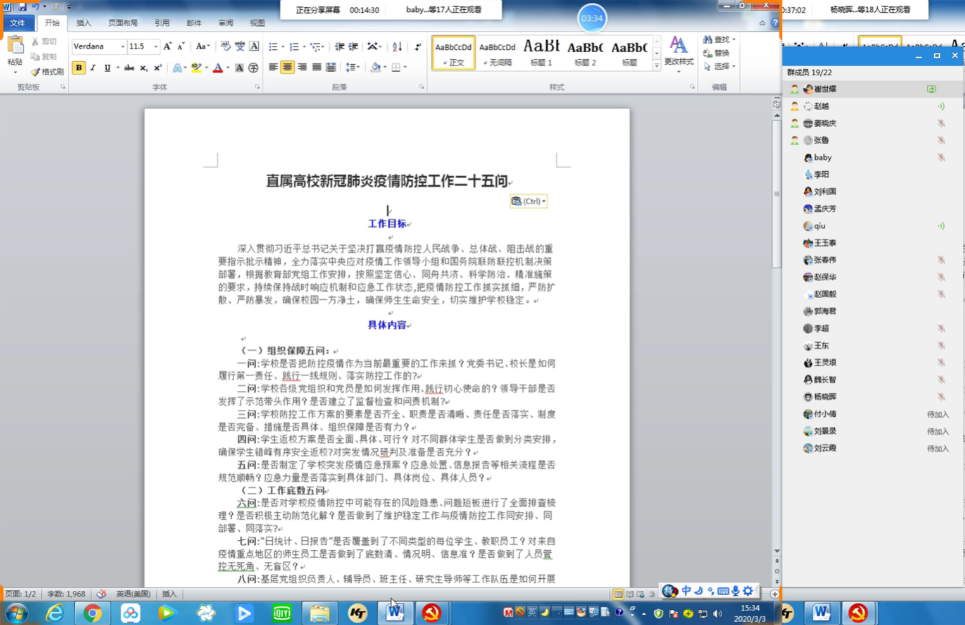Screen dimensions: 965x625
Task: Click the 字数: 1,968 word count
Action: tap(64, 594)
